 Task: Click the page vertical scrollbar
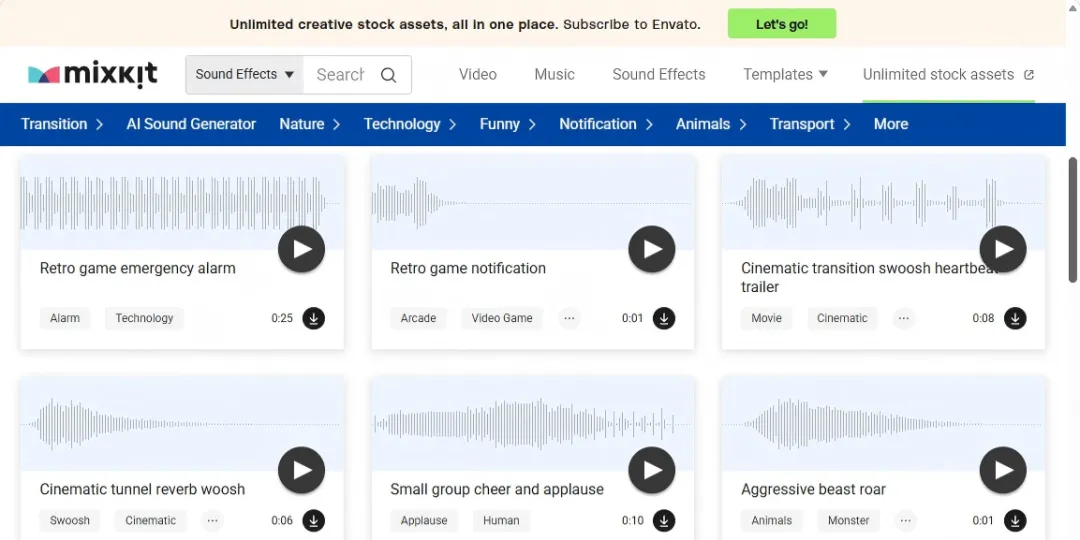1072,219
